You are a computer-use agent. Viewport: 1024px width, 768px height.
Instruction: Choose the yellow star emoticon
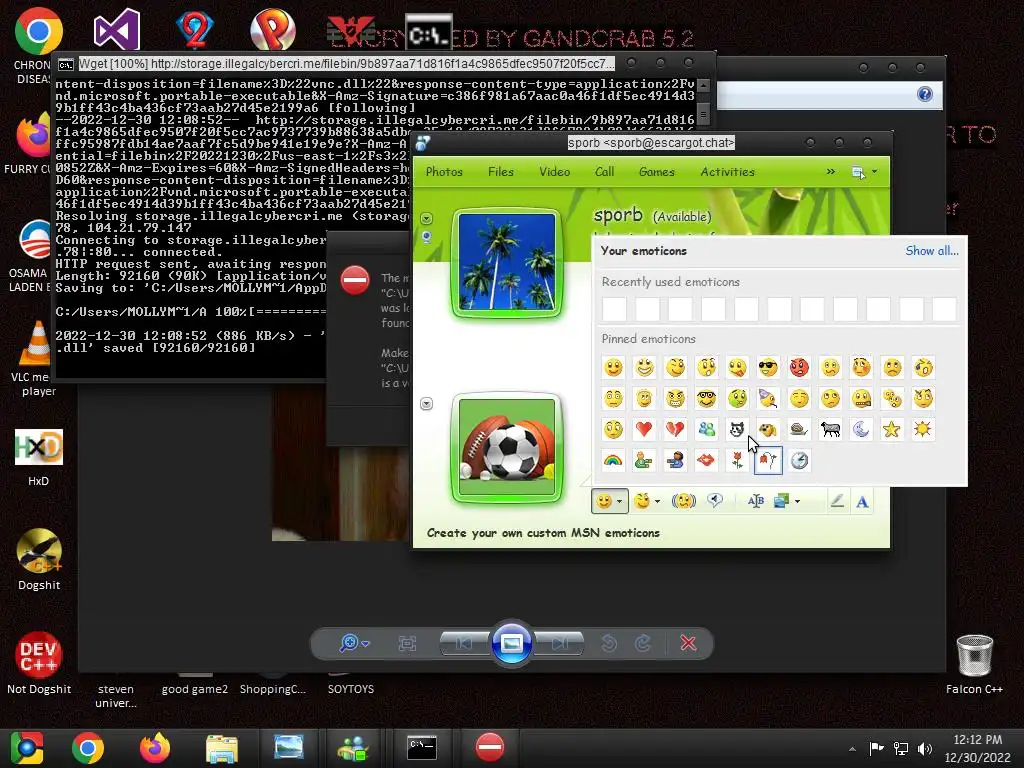coord(892,429)
